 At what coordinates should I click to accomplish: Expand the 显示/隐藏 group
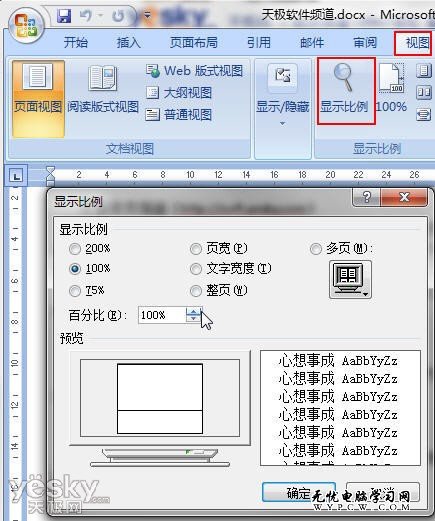pyautogui.click(x=282, y=95)
